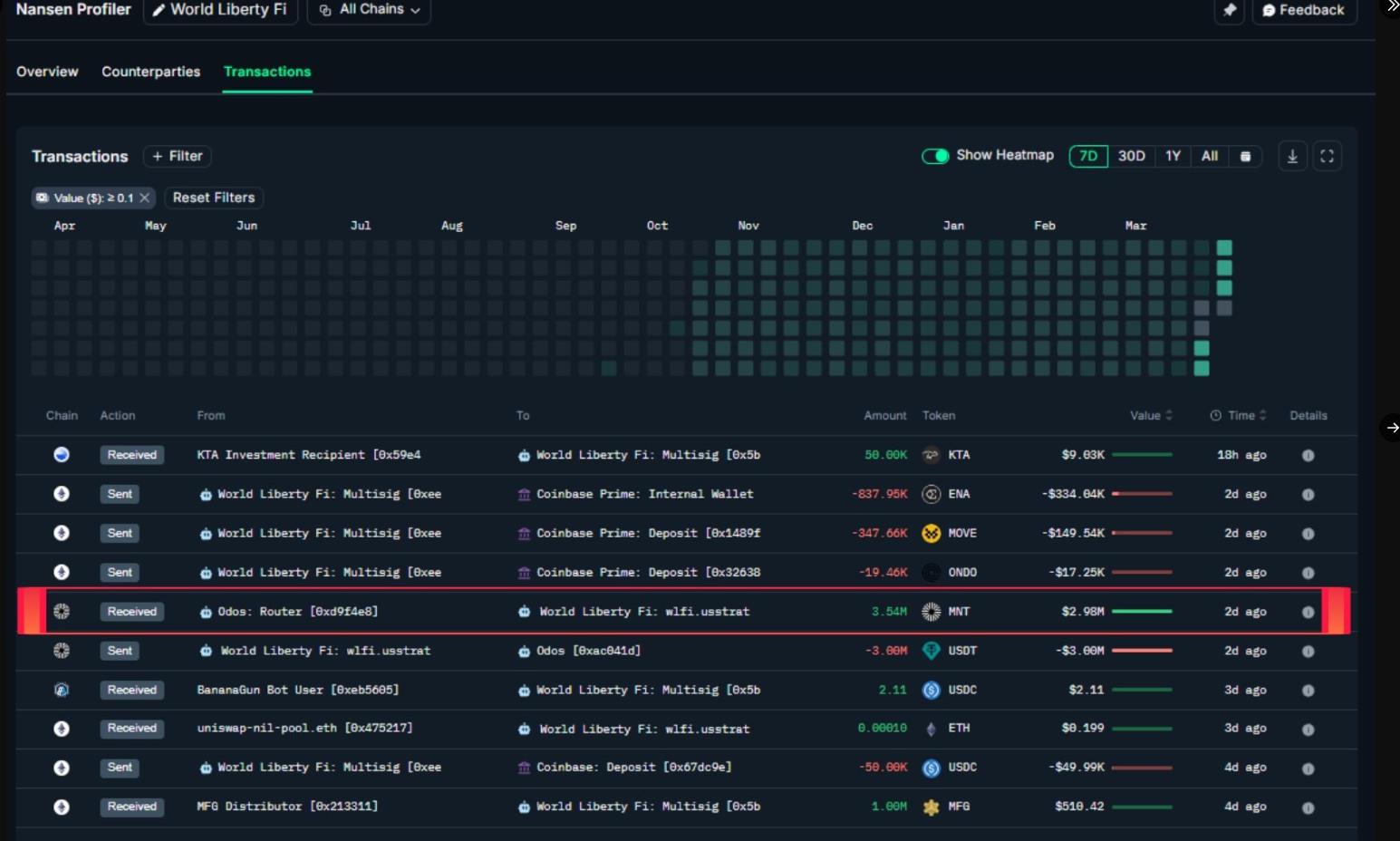Screen dimensions: 1400x841
Task: Select the Transactions tab
Action: pyautogui.click(x=267, y=72)
